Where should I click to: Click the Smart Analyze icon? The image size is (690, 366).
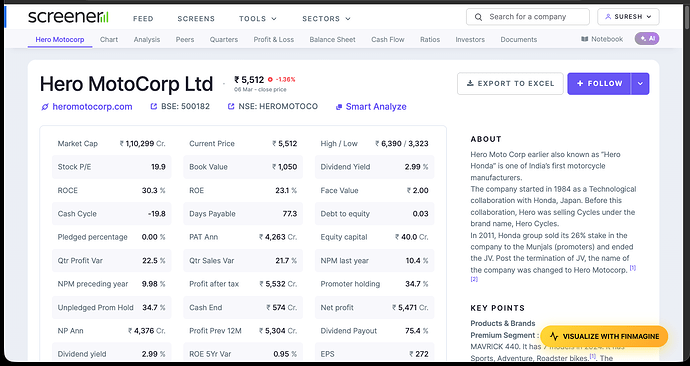coord(339,107)
